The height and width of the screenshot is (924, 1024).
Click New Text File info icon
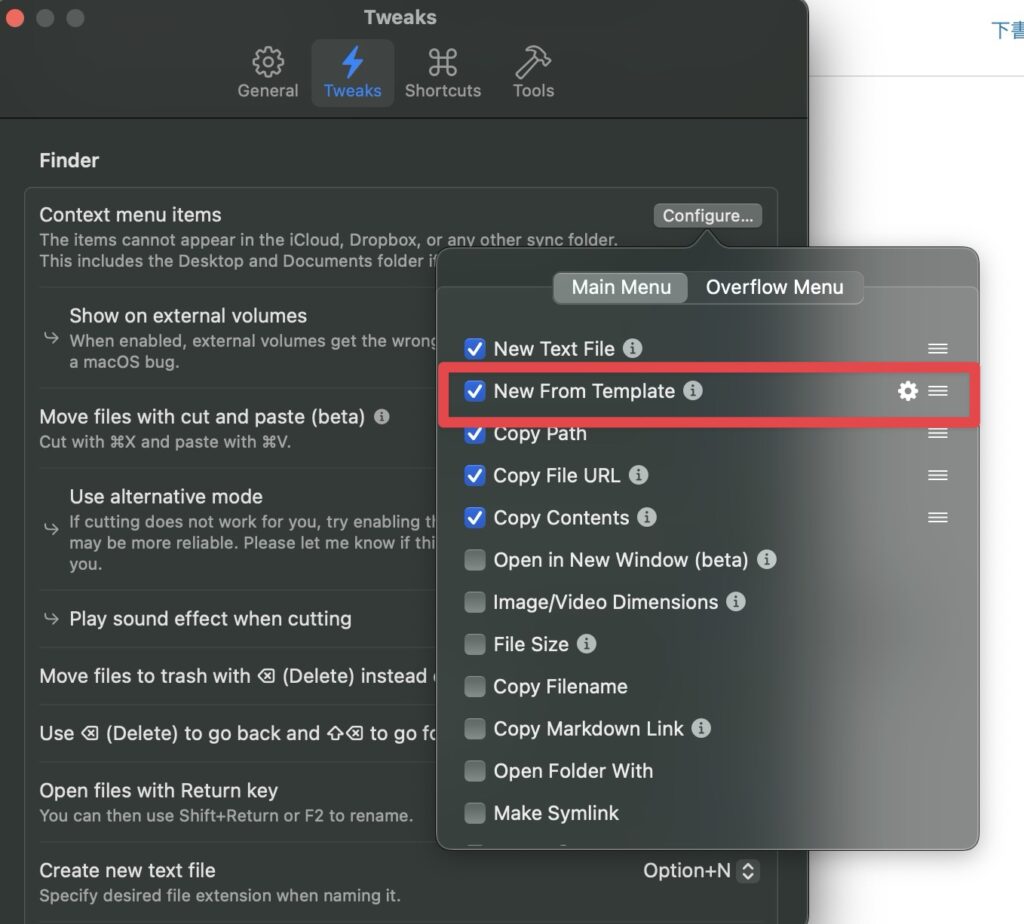click(x=632, y=348)
